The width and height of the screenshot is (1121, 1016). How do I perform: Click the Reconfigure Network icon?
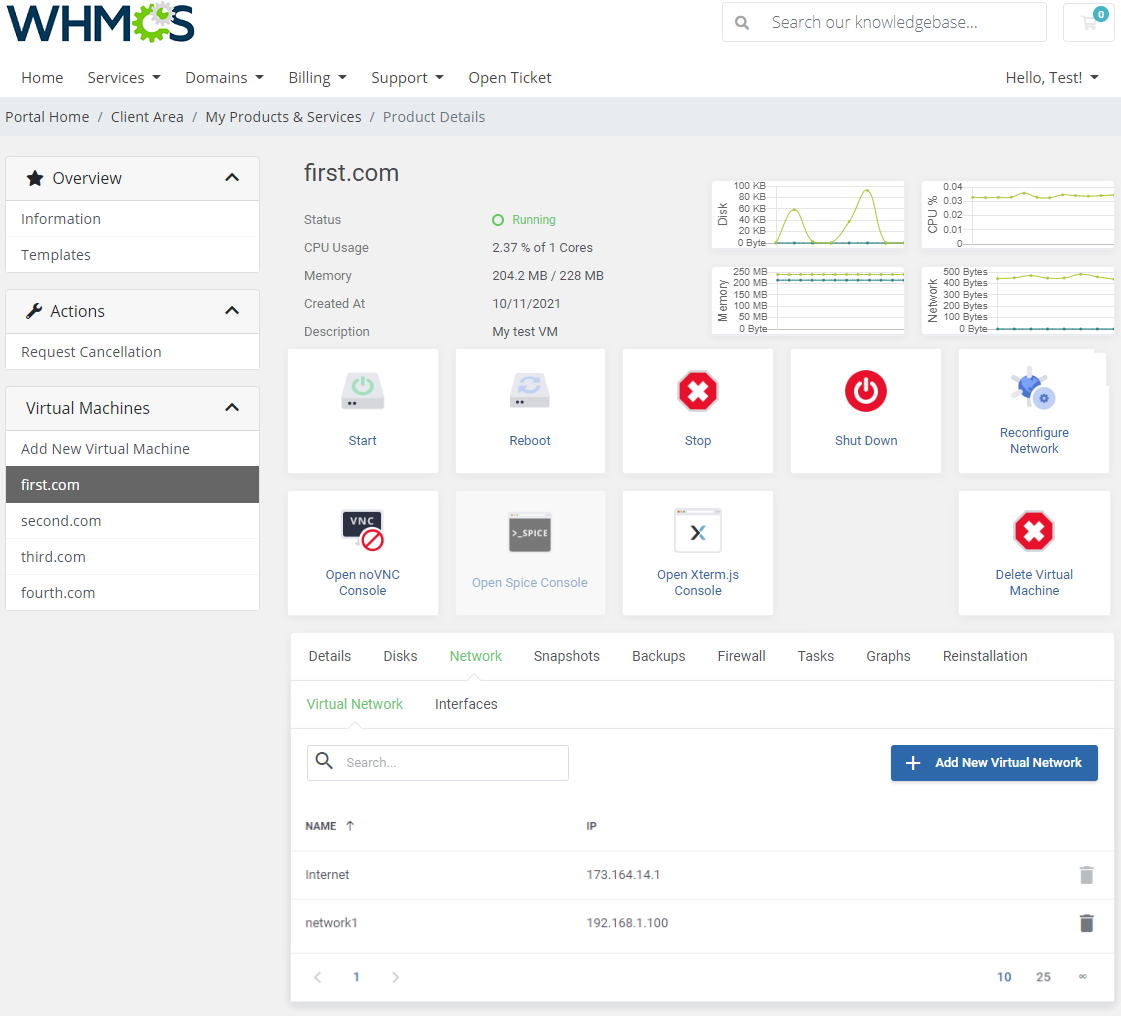pyautogui.click(x=1034, y=388)
